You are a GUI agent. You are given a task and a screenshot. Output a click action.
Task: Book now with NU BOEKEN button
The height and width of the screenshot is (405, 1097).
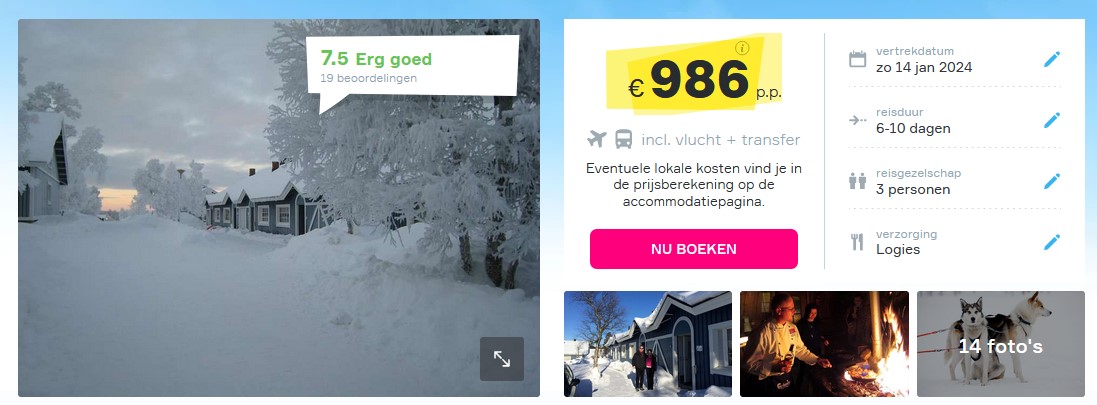coord(693,249)
